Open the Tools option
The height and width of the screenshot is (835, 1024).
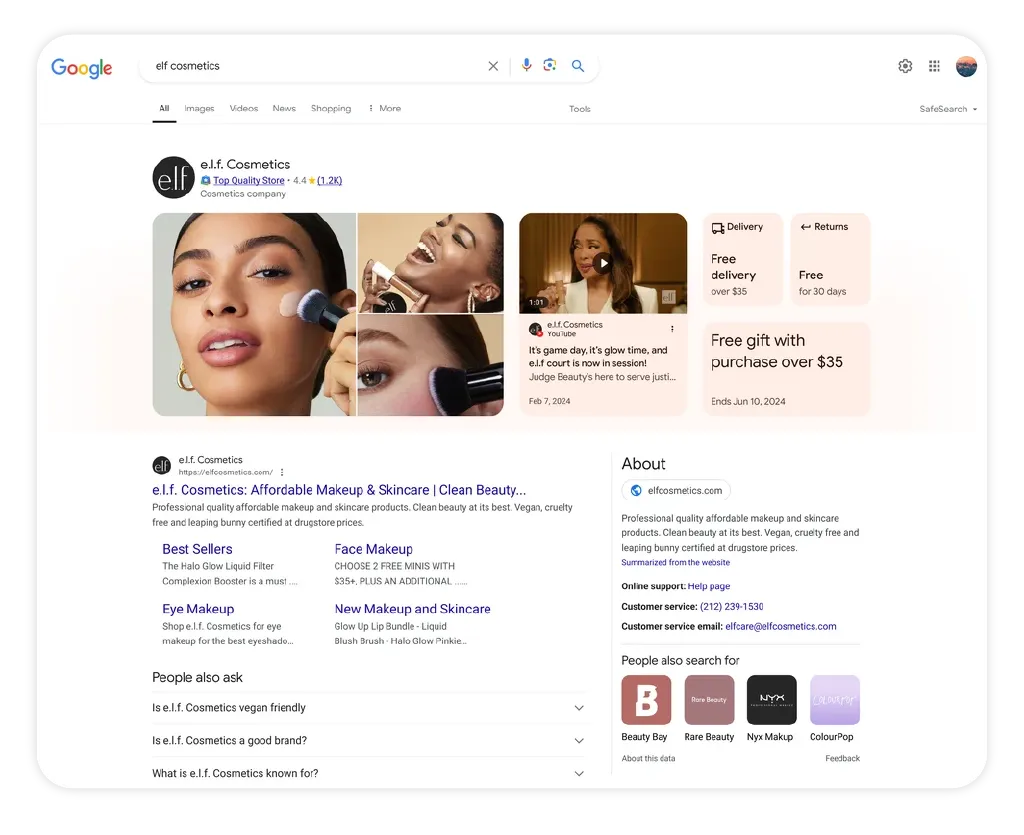point(580,109)
